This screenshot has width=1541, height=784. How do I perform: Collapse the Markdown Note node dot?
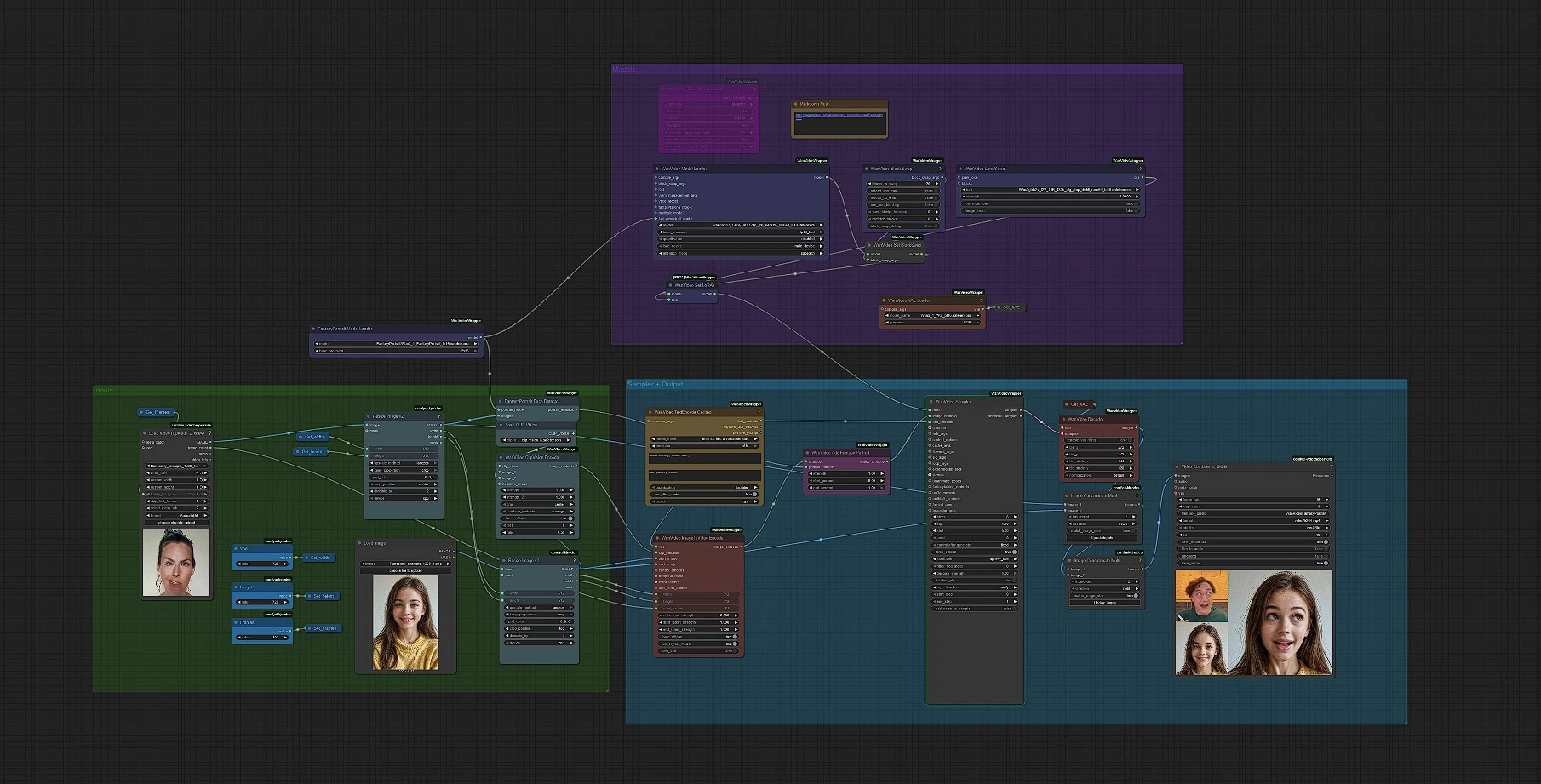(796, 104)
